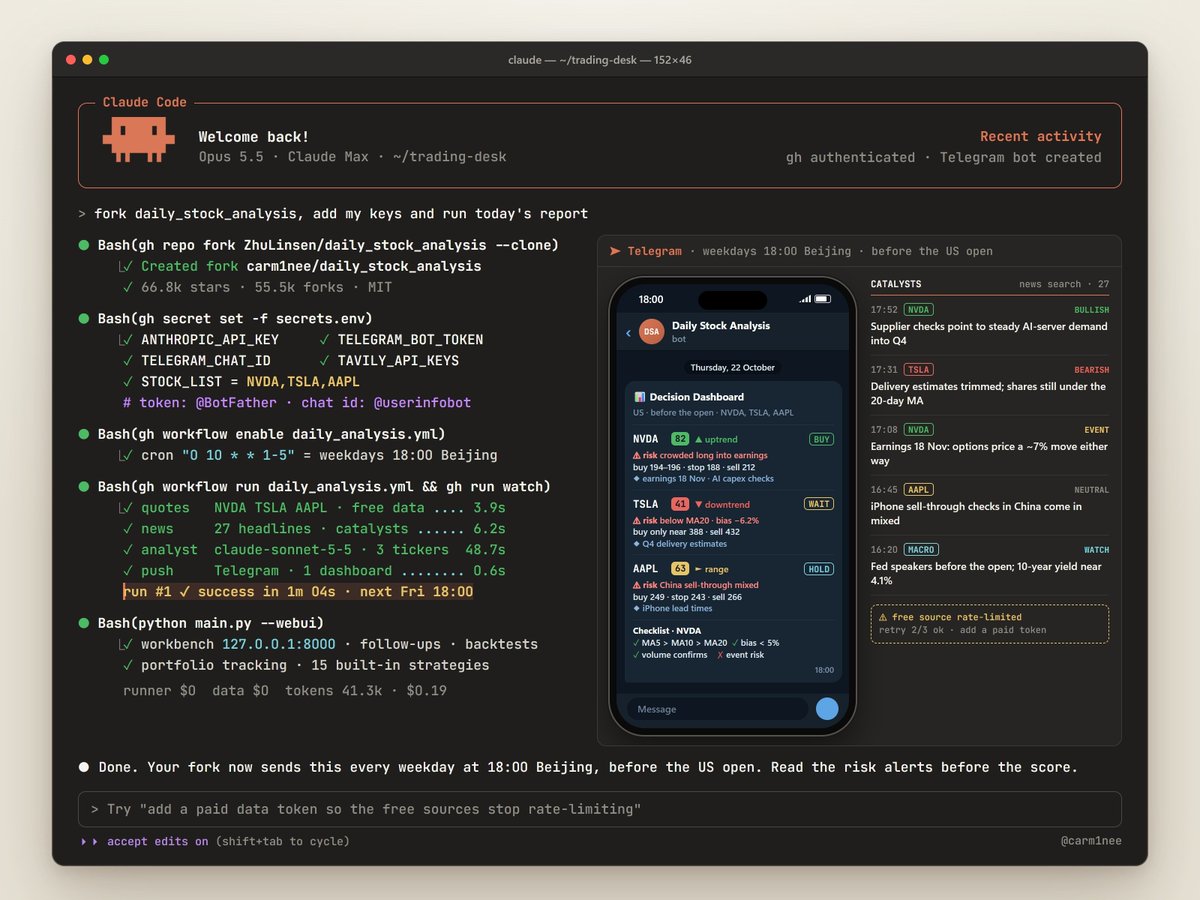This screenshot has width=1200, height=900.
Task: Tap the WAIT badge for TSLA
Action: 820,504
